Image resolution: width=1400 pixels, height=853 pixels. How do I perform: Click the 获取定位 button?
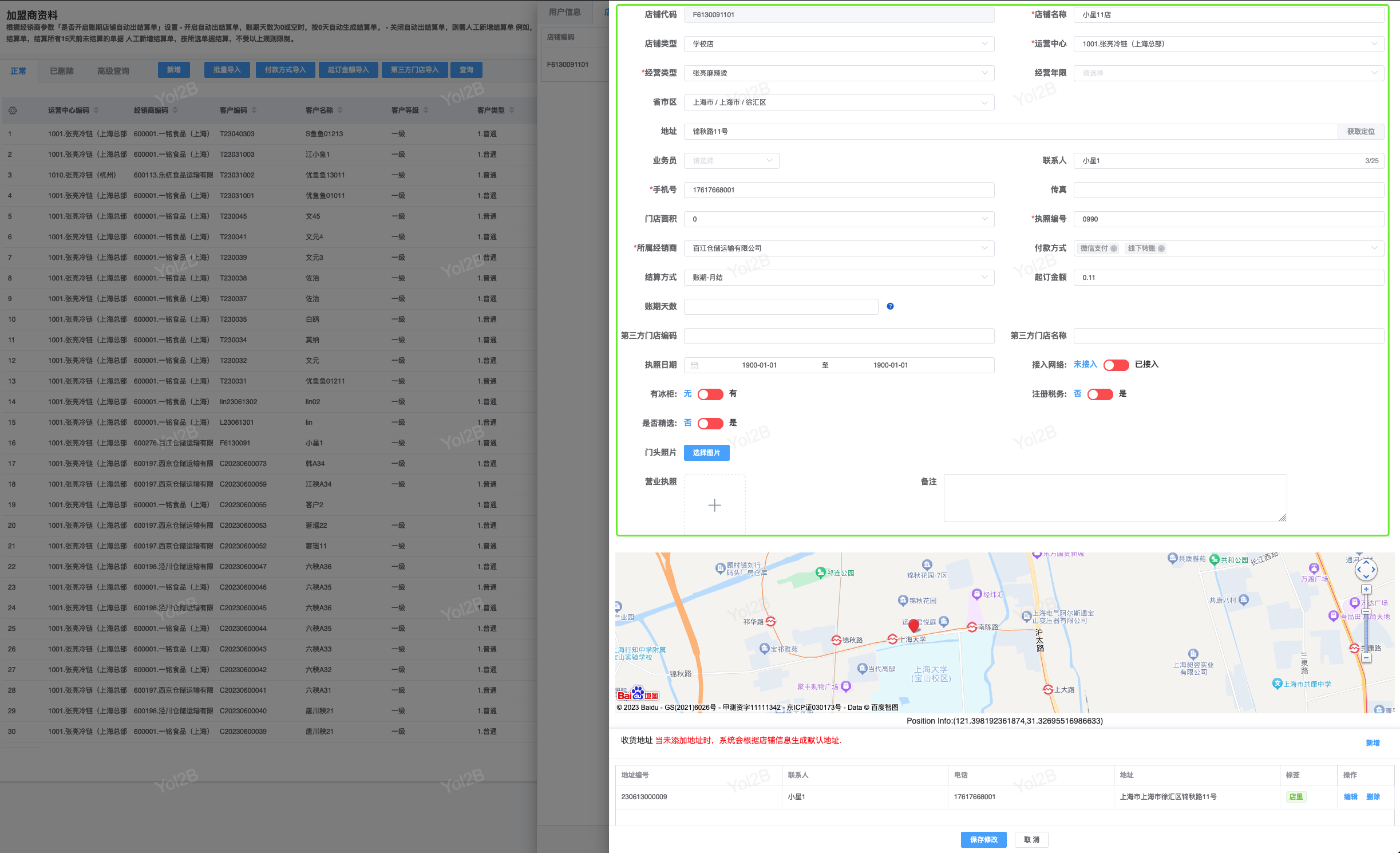click(1361, 132)
